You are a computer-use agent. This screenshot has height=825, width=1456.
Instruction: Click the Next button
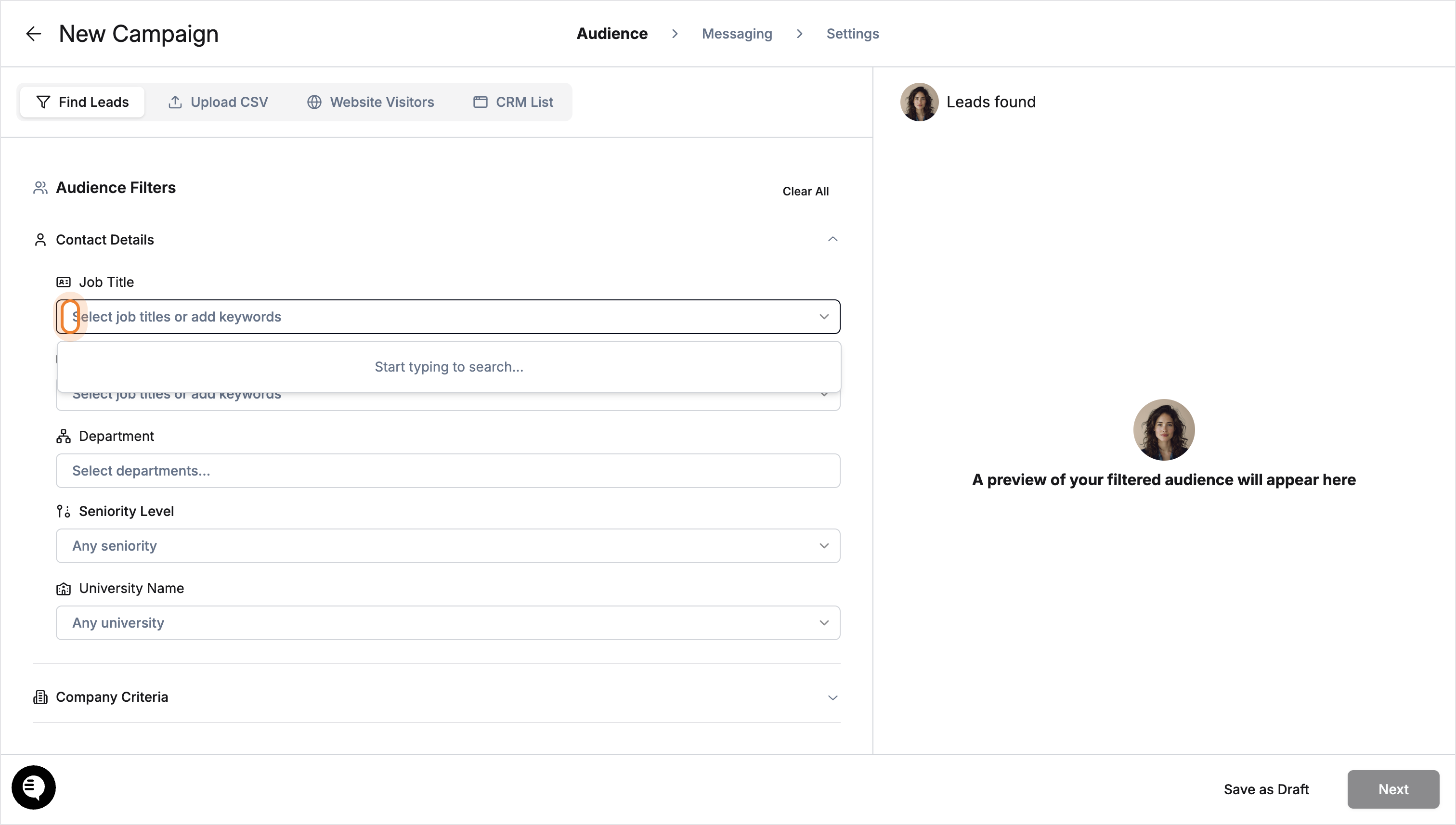point(1393,789)
